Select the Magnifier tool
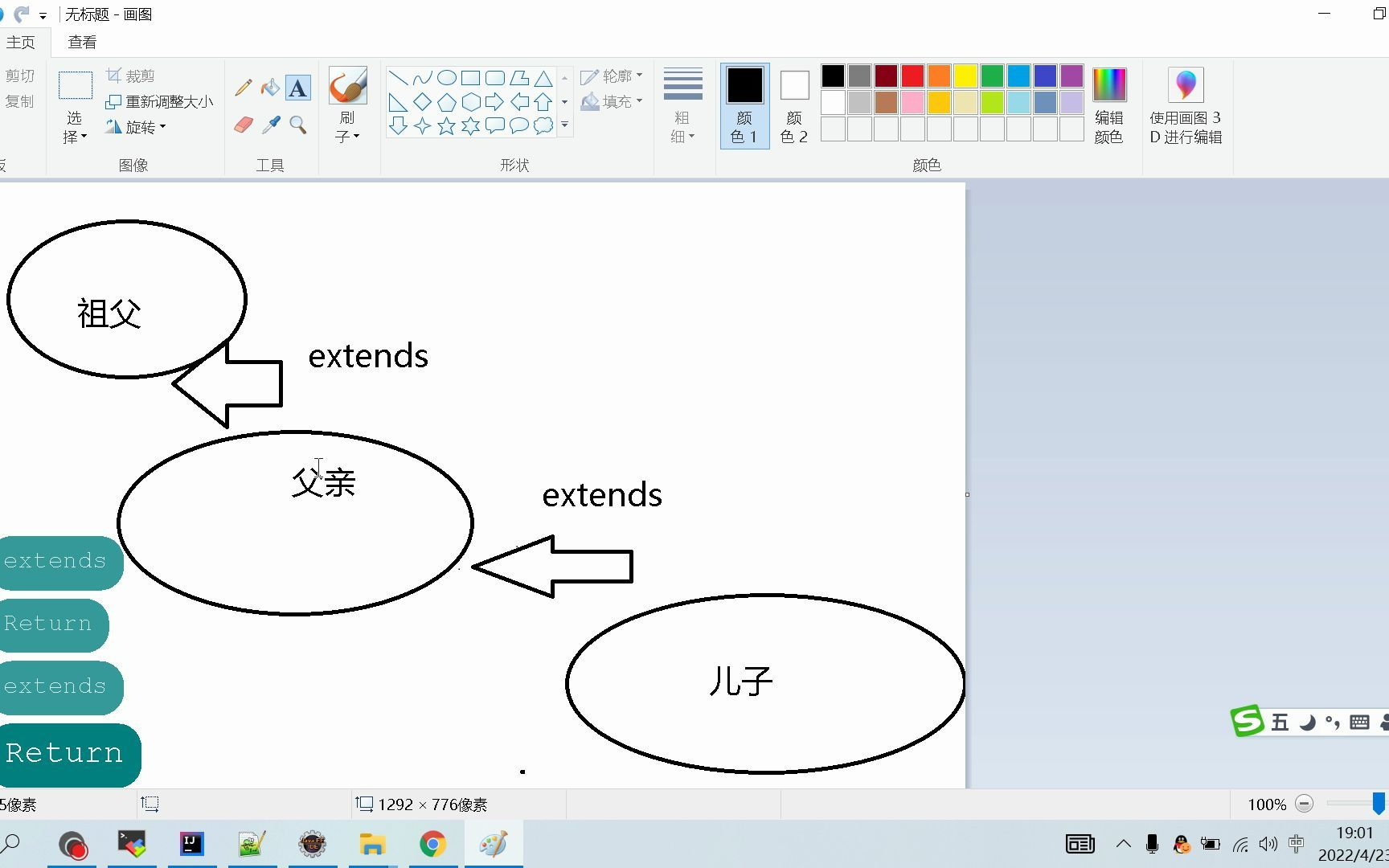 click(x=298, y=125)
